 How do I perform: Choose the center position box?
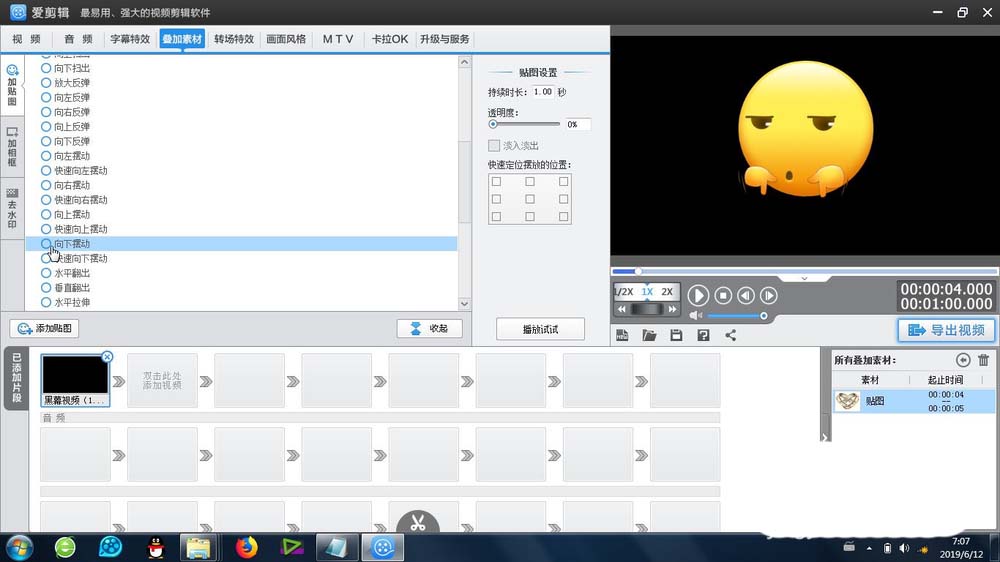click(530, 199)
